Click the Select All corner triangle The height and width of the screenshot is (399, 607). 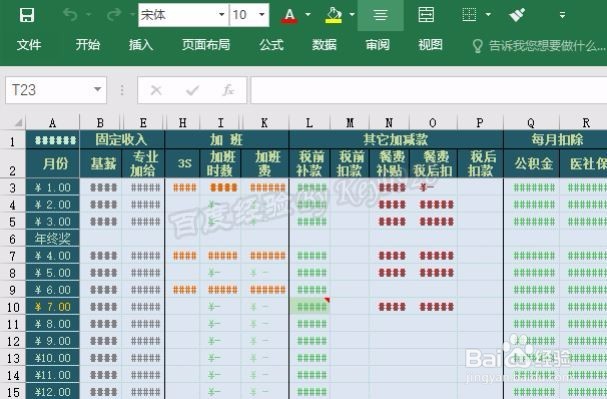[18, 123]
